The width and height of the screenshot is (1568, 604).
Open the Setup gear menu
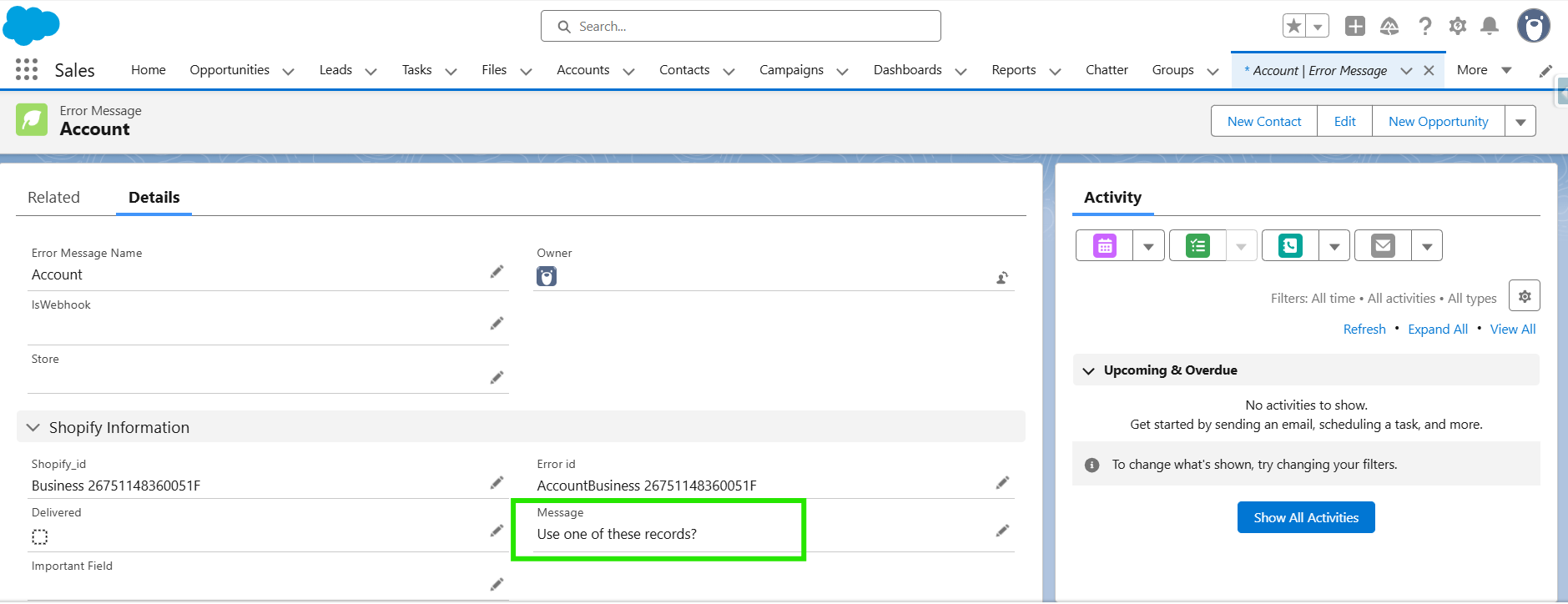click(1457, 27)
